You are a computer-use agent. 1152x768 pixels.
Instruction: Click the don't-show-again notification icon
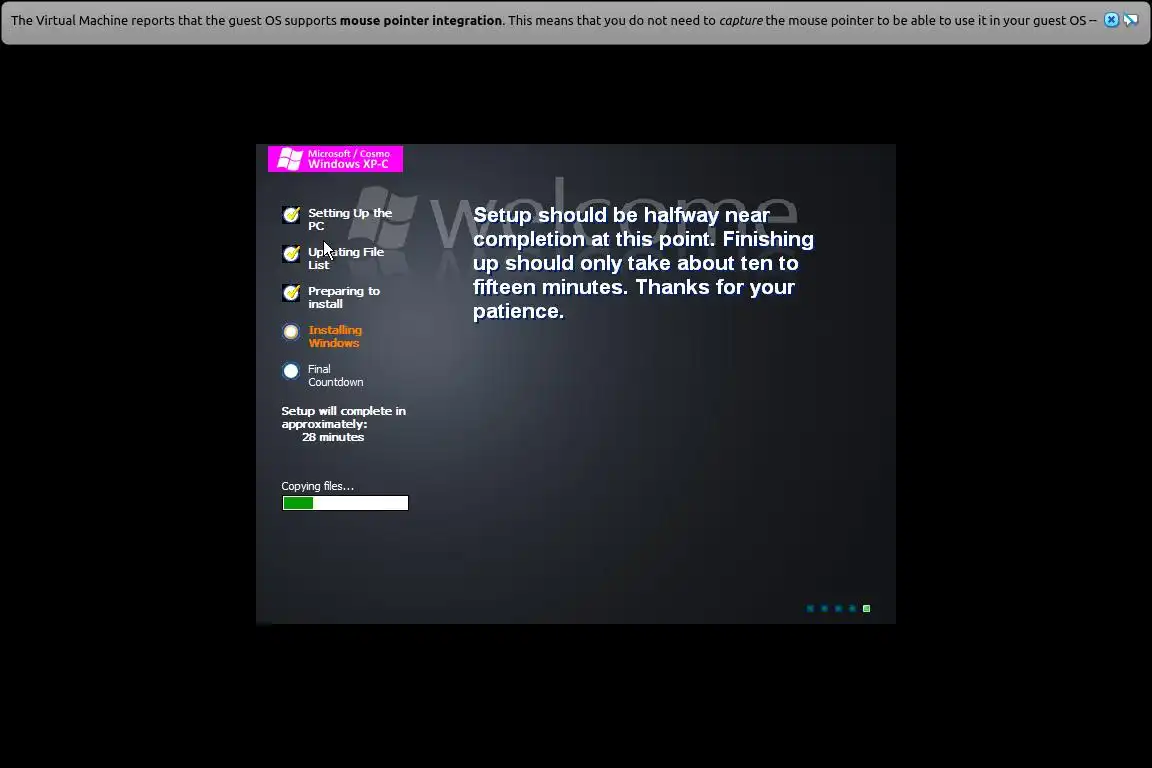1131,20
